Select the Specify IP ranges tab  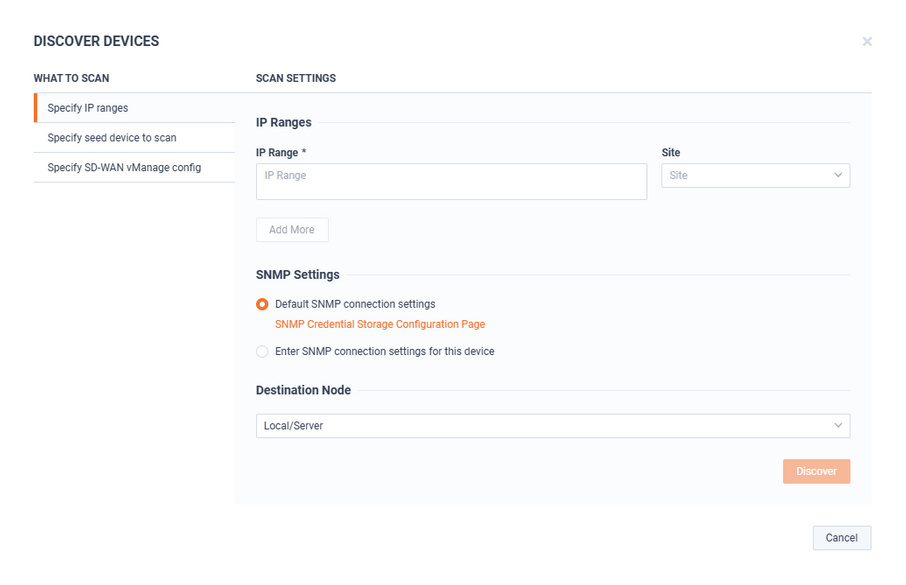135,108
